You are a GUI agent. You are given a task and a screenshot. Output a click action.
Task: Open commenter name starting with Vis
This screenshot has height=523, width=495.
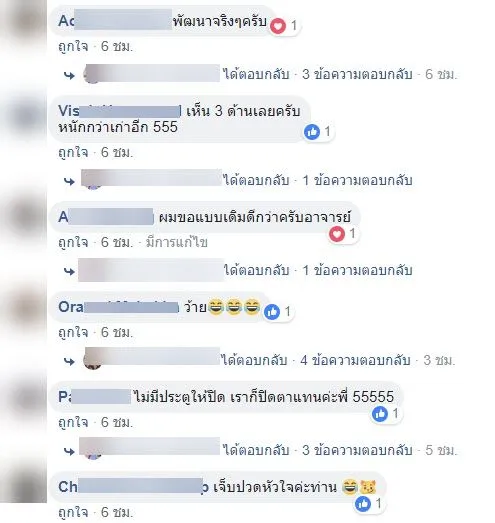click(120, 111)
